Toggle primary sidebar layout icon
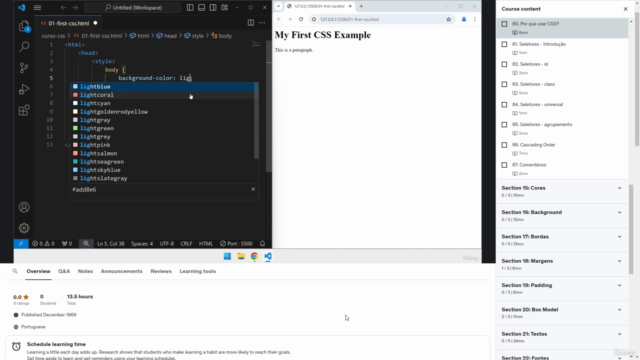 tap(190, 7)
